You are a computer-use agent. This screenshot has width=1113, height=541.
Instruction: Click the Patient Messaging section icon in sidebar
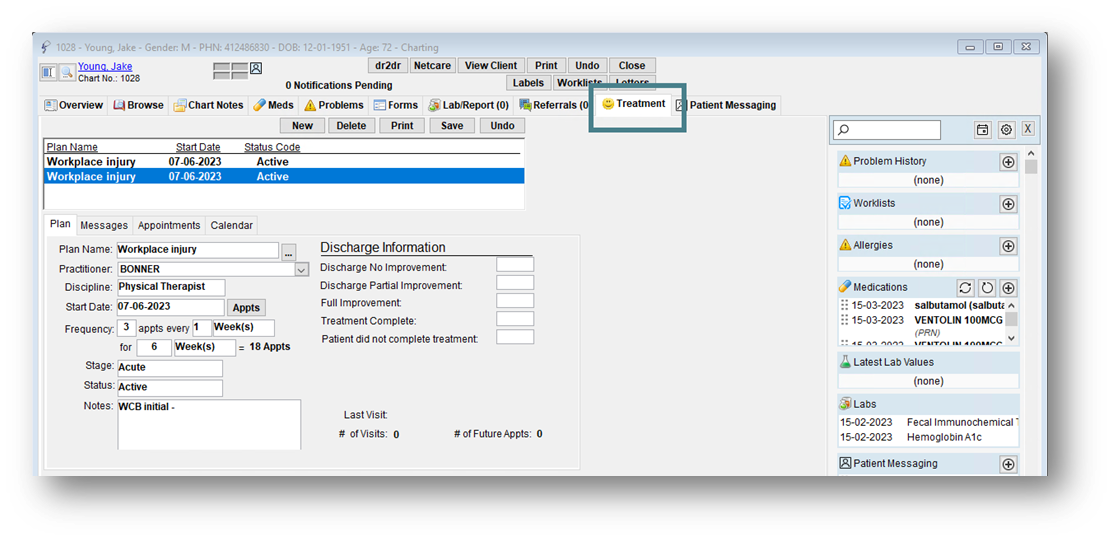(x=845, y=463)
